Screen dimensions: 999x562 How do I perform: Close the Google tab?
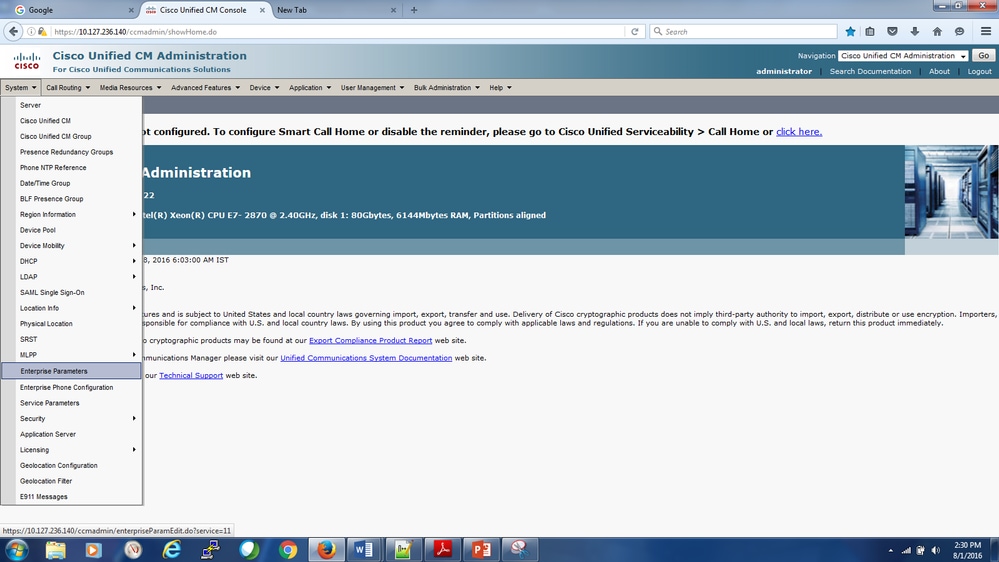point(131,10)
